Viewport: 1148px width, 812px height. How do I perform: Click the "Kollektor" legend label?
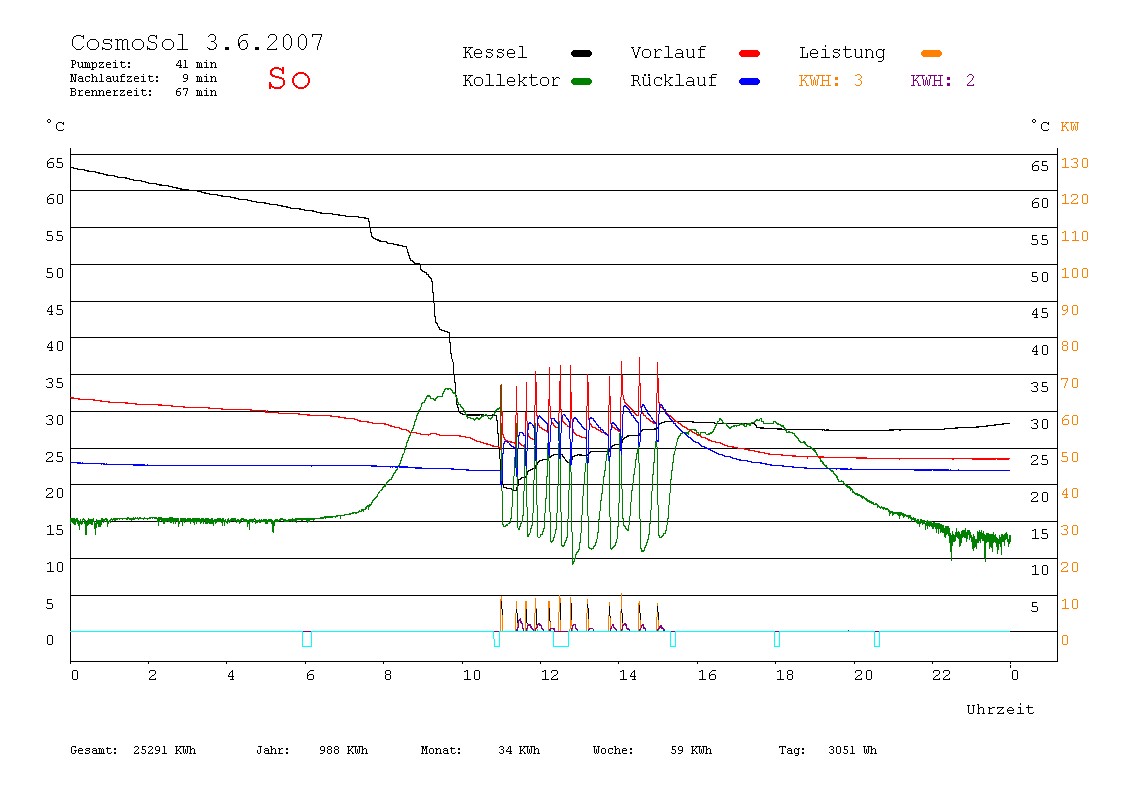coord(511,81)
